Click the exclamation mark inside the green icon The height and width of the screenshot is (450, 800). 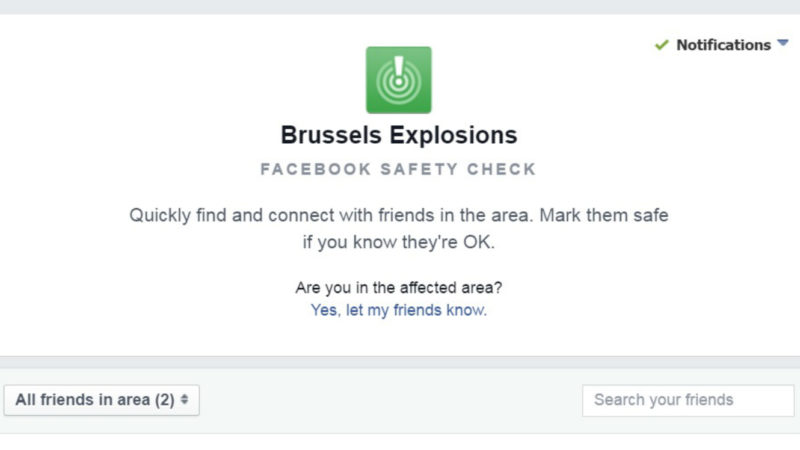coord(399,69)
